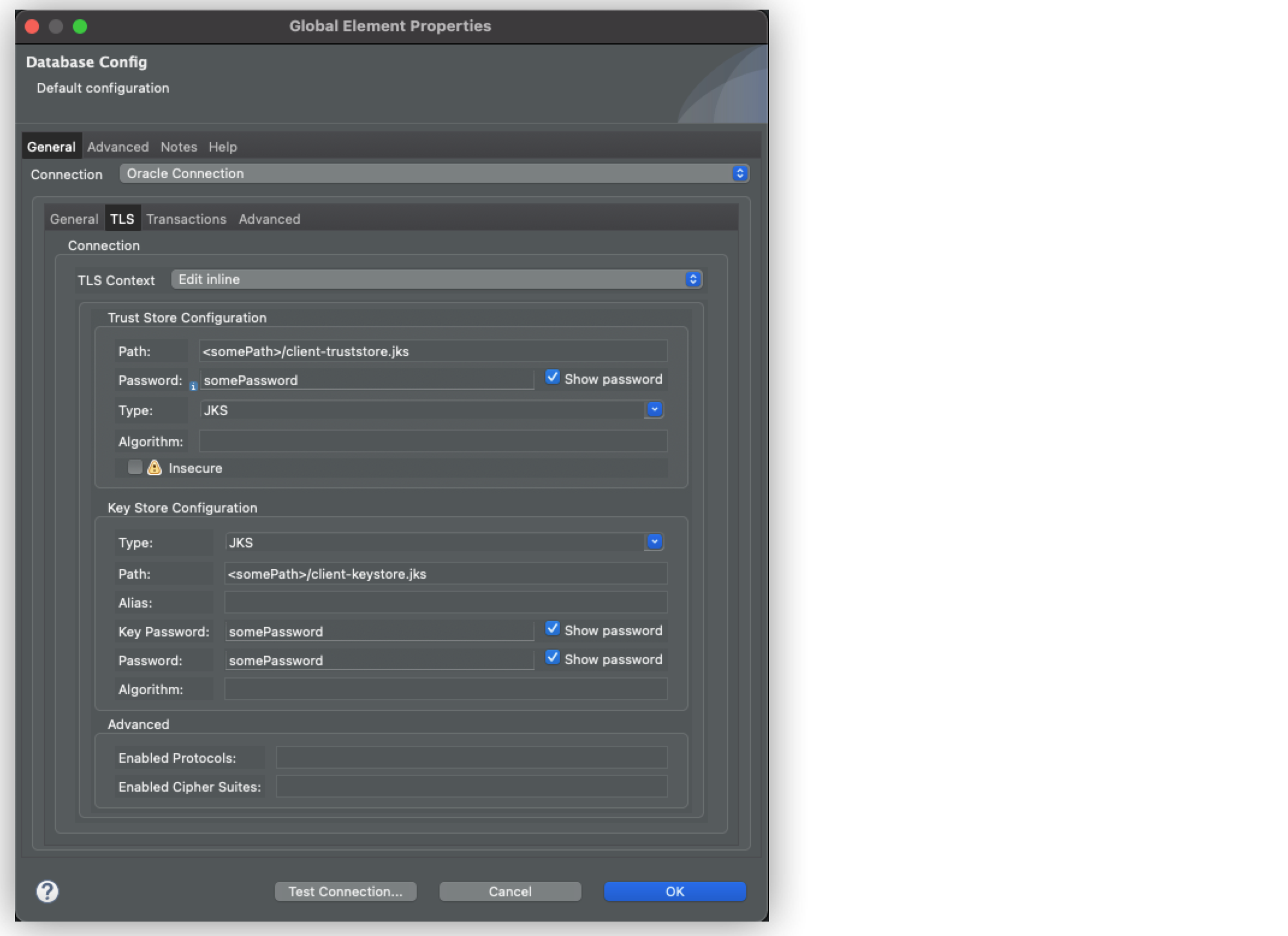Click the TLS tab in connection settings
Screen dimensions: 1288x936
(x=121, y=218)
